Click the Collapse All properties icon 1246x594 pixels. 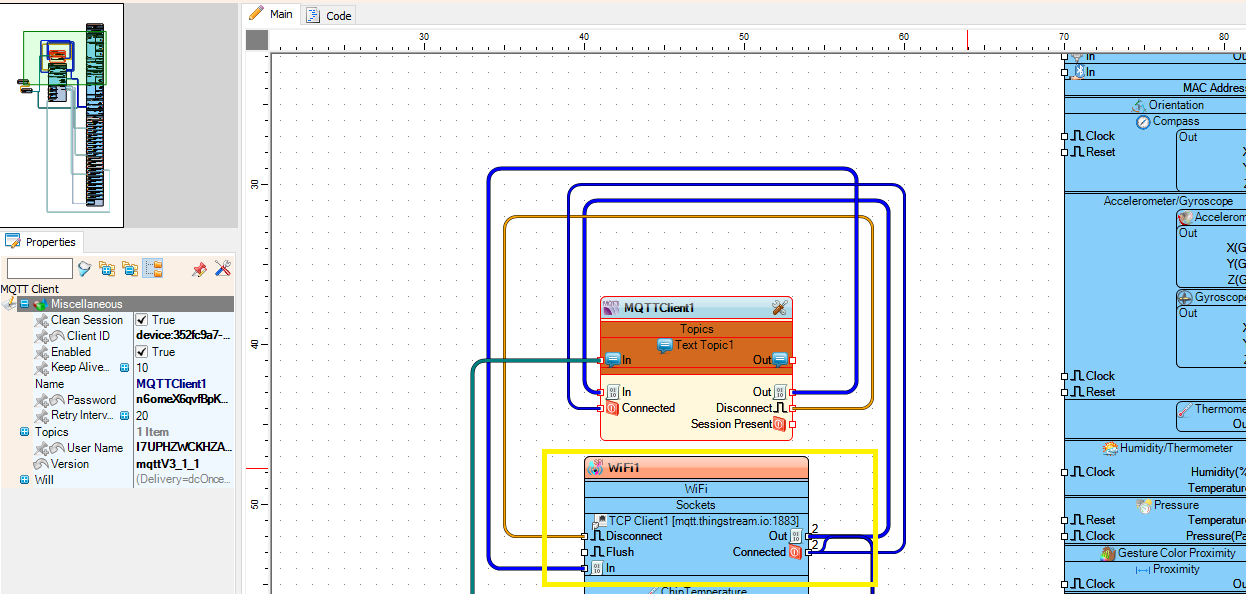coord(130,268)
